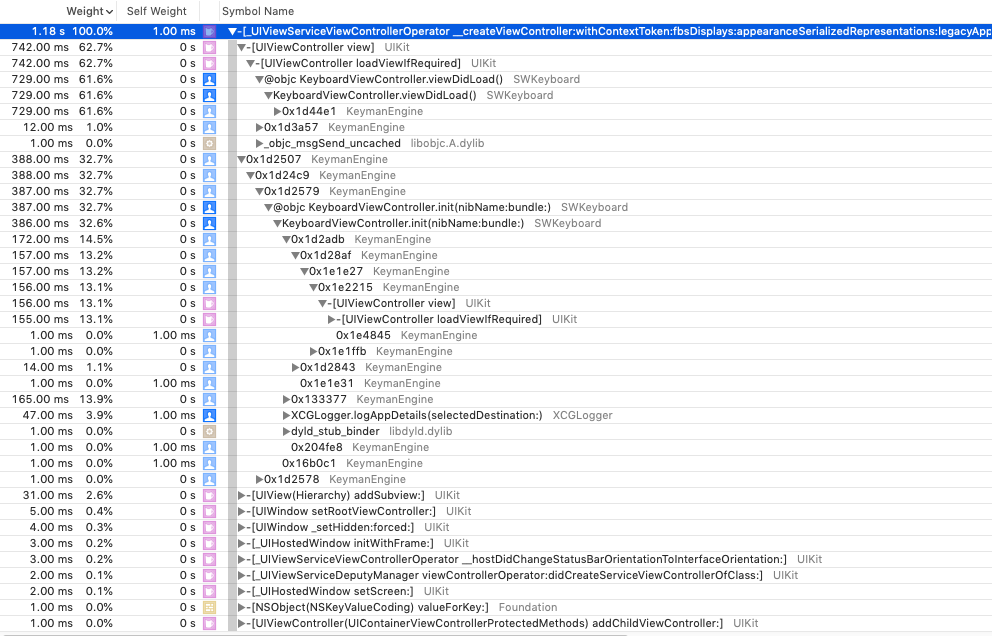Select the 0x204fe8 KeymanEngine row
This screenshot has width=992, height=636.
[x=496, y=447]
